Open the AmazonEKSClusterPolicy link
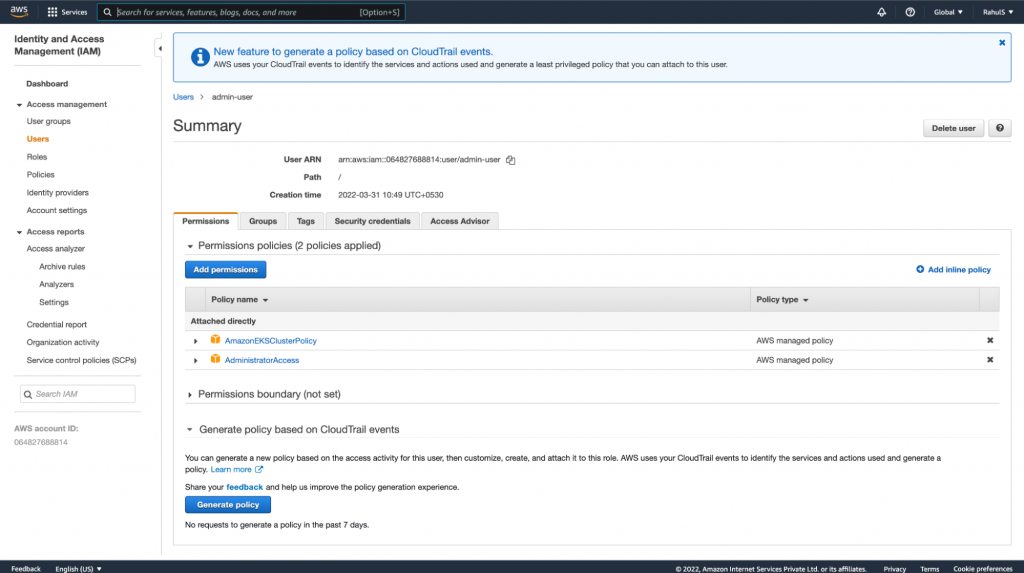The height and width of the screenshot is (573, 1024). point(270,340)
